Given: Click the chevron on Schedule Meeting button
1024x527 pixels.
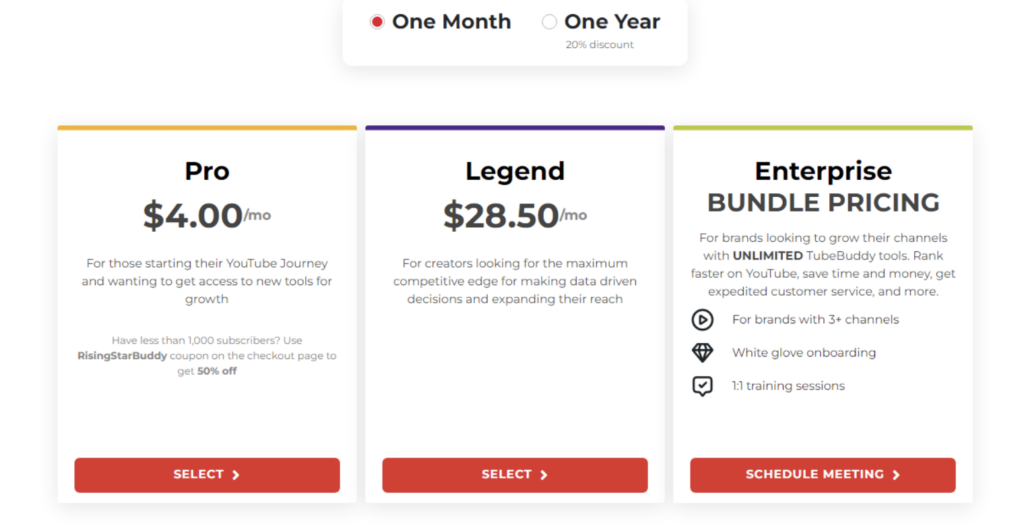Looking at the screenshot, I should tap(896, 475).
